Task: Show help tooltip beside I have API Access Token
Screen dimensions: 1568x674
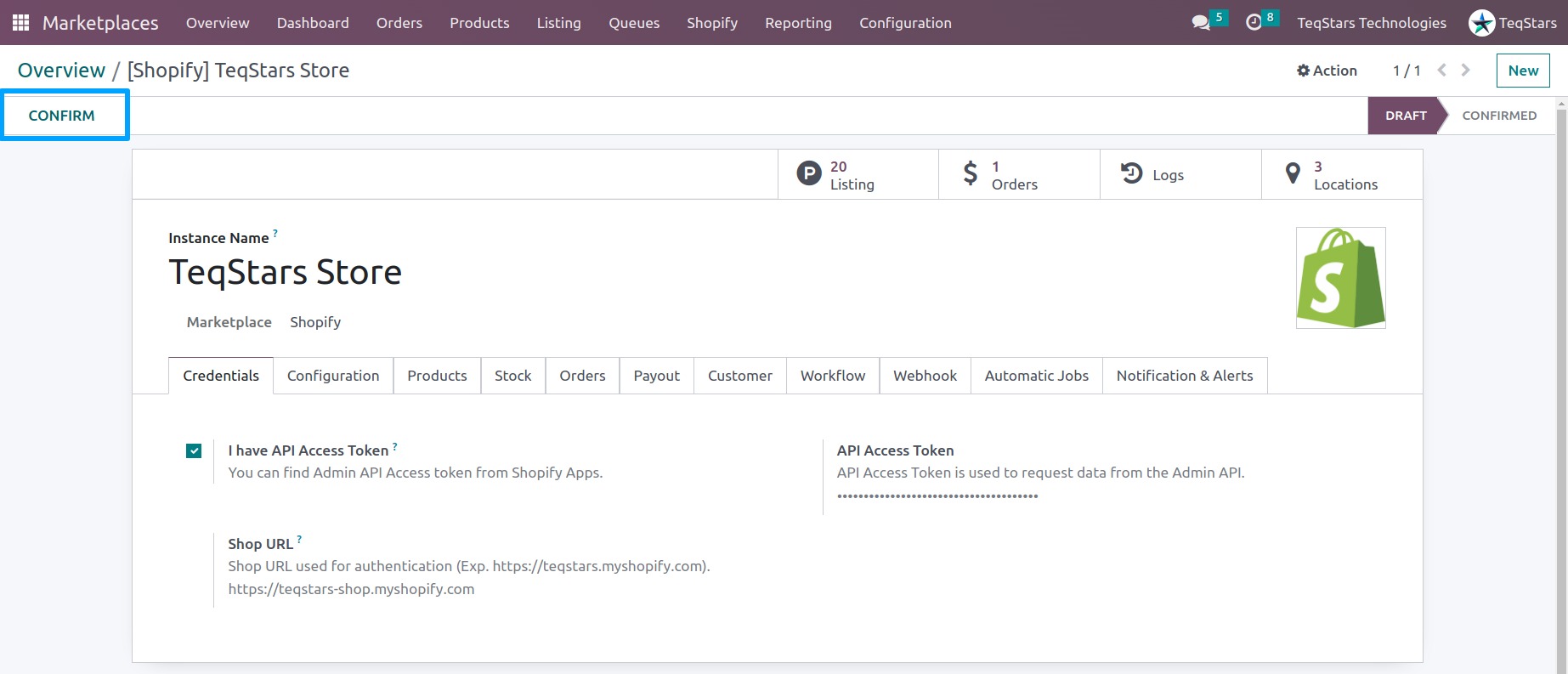Action: click(x=395, y=445)
